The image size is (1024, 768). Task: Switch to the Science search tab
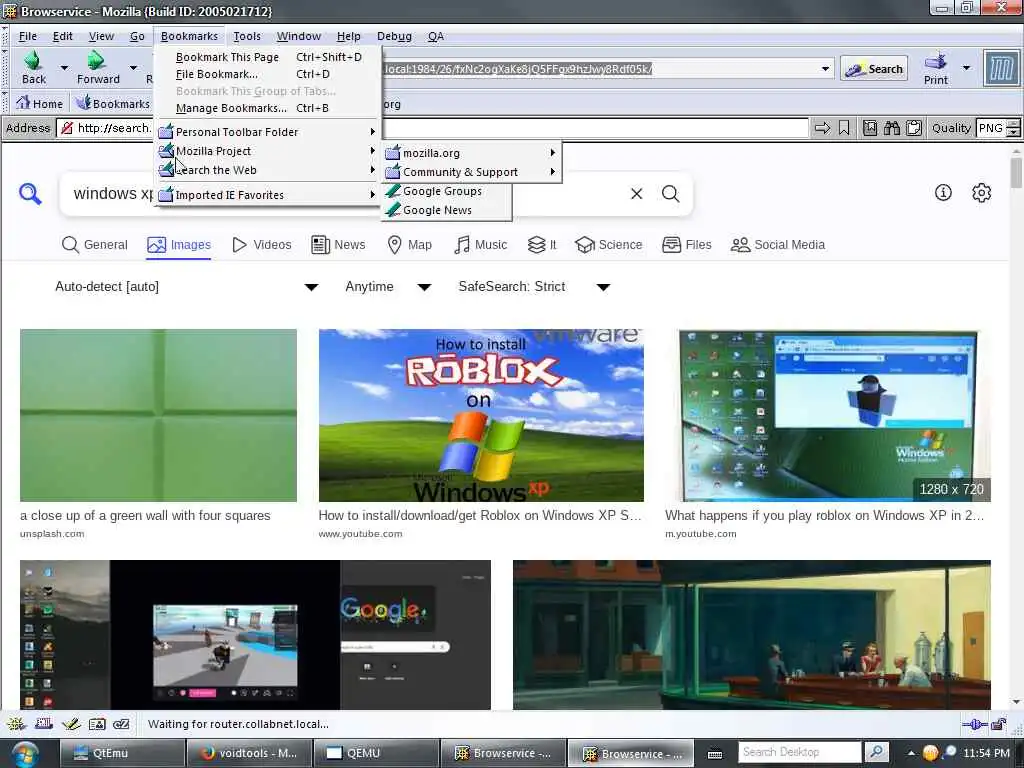point(609,245)
